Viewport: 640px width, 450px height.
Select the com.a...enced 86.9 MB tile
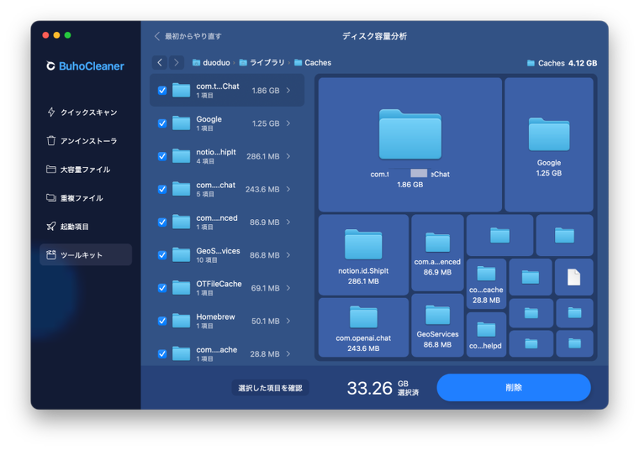pyautogui.click(x=438, y=253)
